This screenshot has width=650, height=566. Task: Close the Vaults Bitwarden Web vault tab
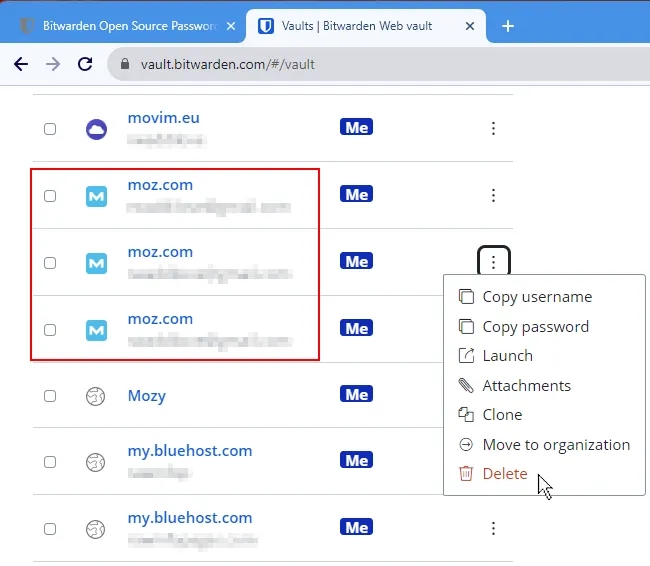pos(470,26)
